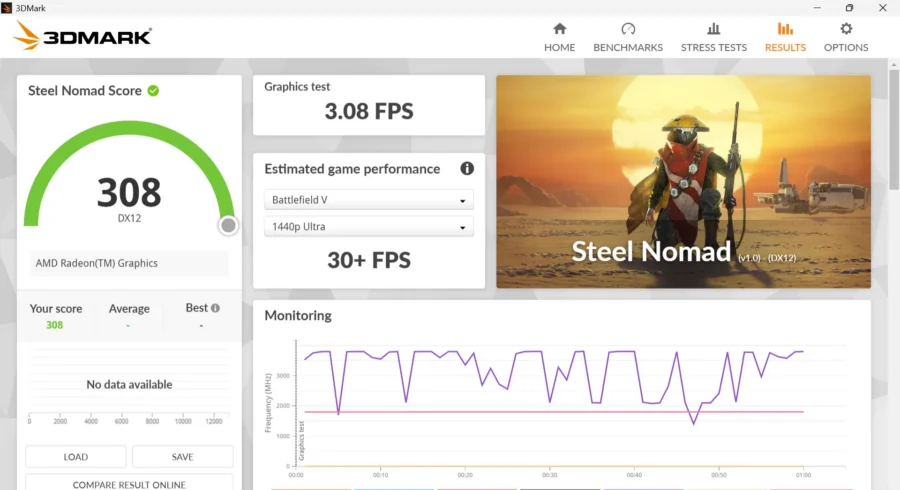Click the No data available text
Screen dimensions: 900x490
click(x=129, y=384)
